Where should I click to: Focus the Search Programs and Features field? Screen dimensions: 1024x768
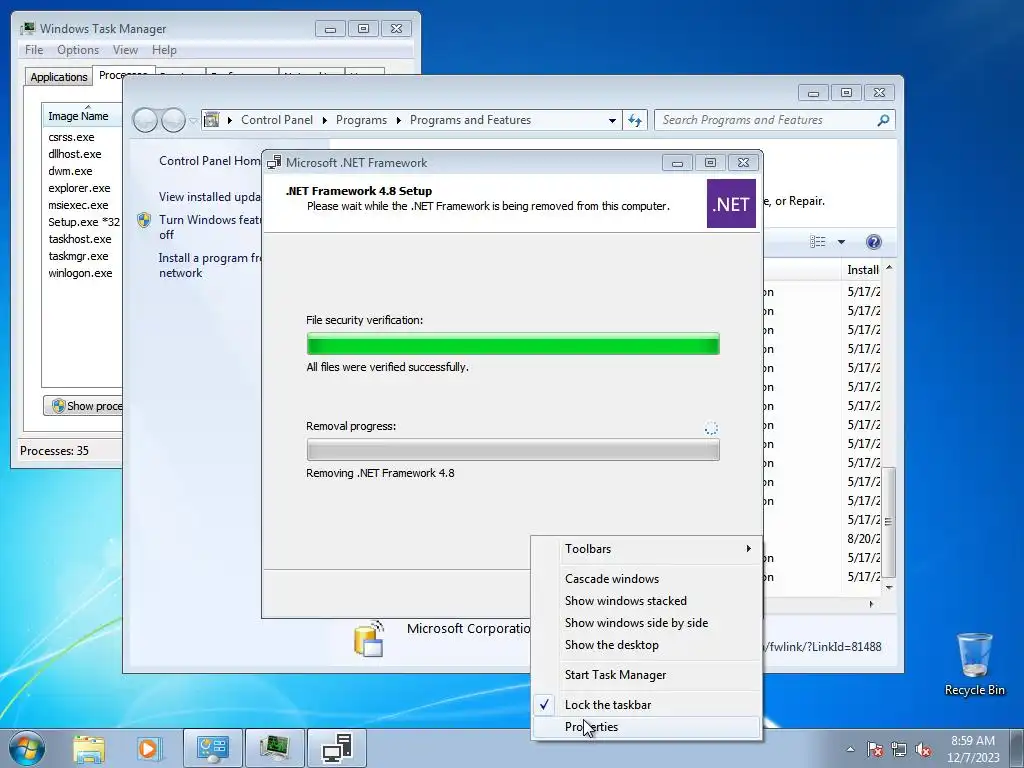coord(775,120)
